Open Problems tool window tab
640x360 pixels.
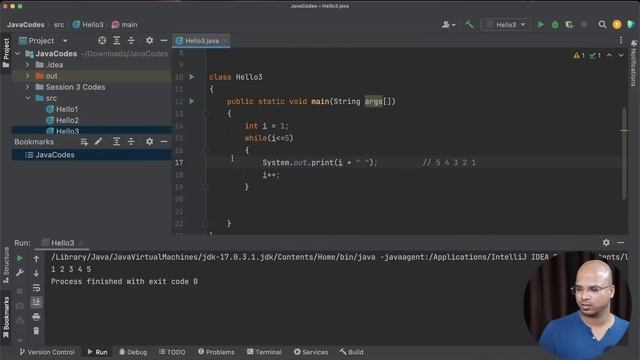[x=216, y=352]
